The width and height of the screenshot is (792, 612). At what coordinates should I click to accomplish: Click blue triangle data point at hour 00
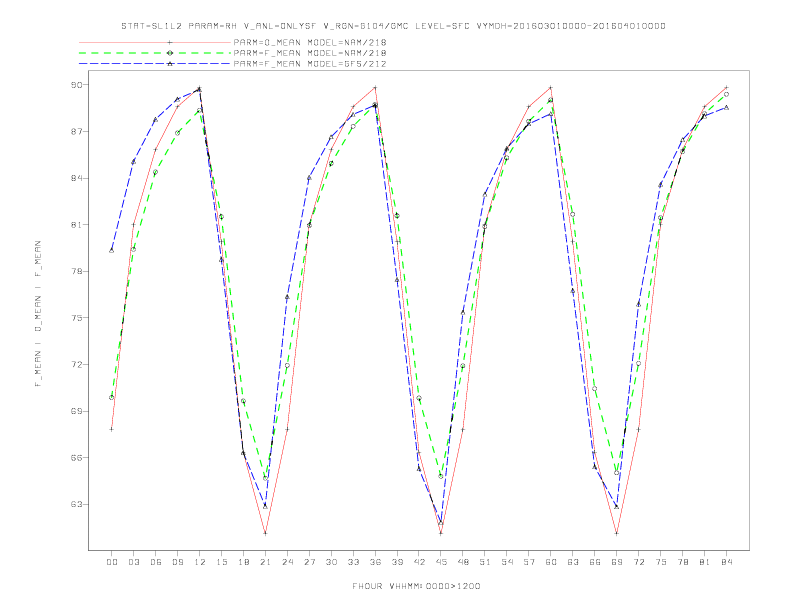pos(112,250)
